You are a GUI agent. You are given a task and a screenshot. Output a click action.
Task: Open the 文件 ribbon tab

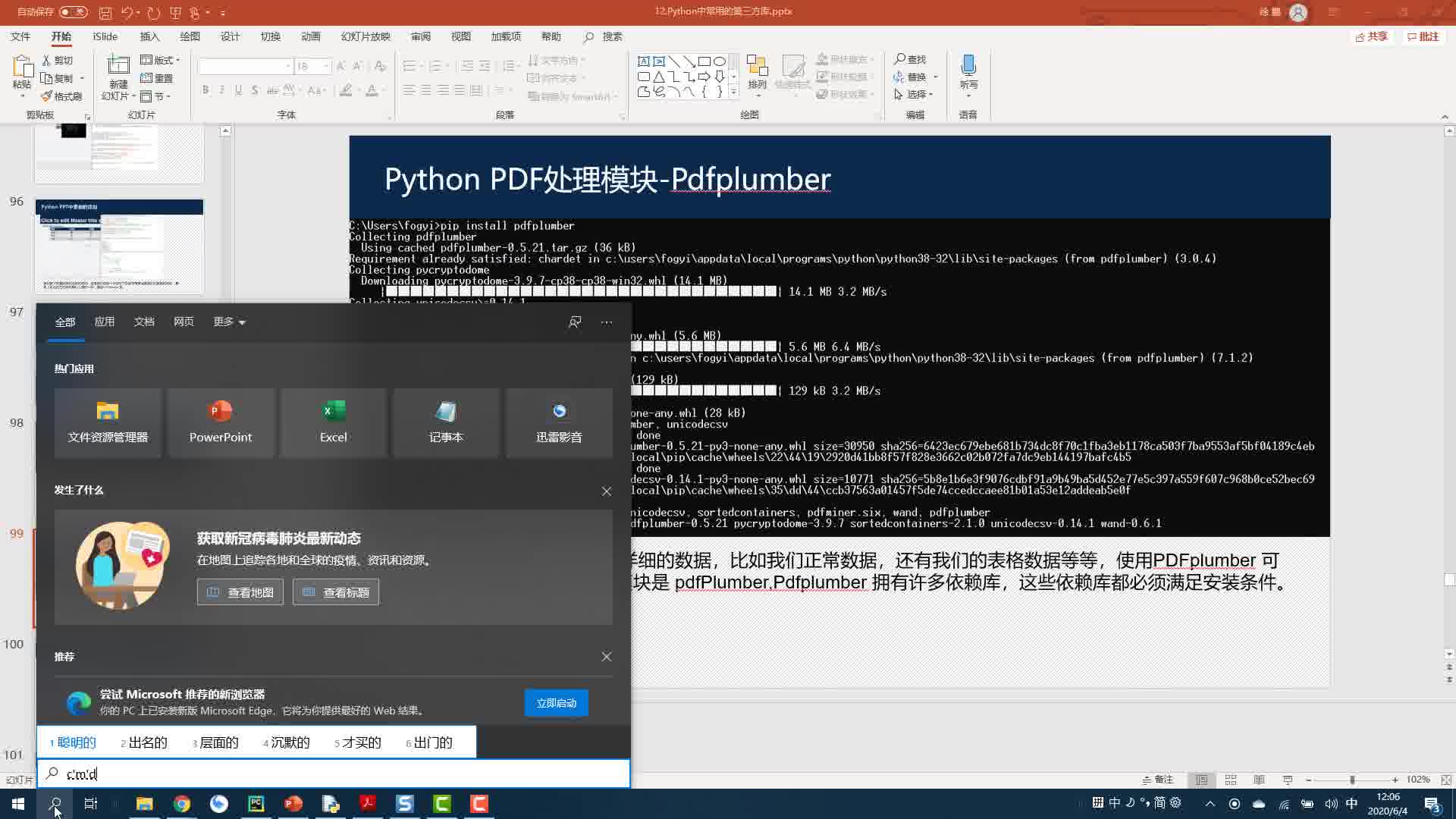coord(20,36)
